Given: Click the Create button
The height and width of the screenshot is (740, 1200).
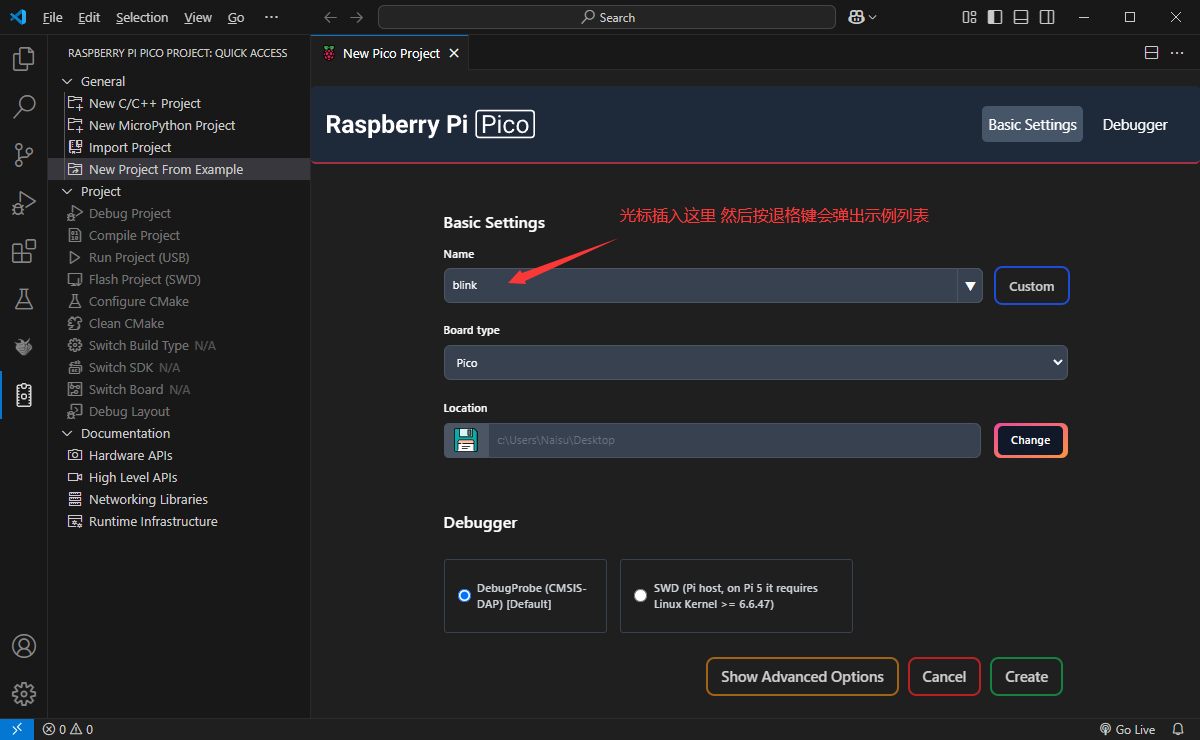Looking at the screenshot, I should coord(1026,677).
